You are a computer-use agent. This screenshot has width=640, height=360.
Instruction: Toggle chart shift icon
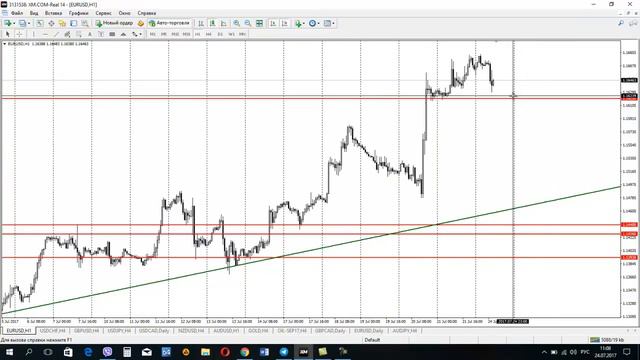pos(284,23)
